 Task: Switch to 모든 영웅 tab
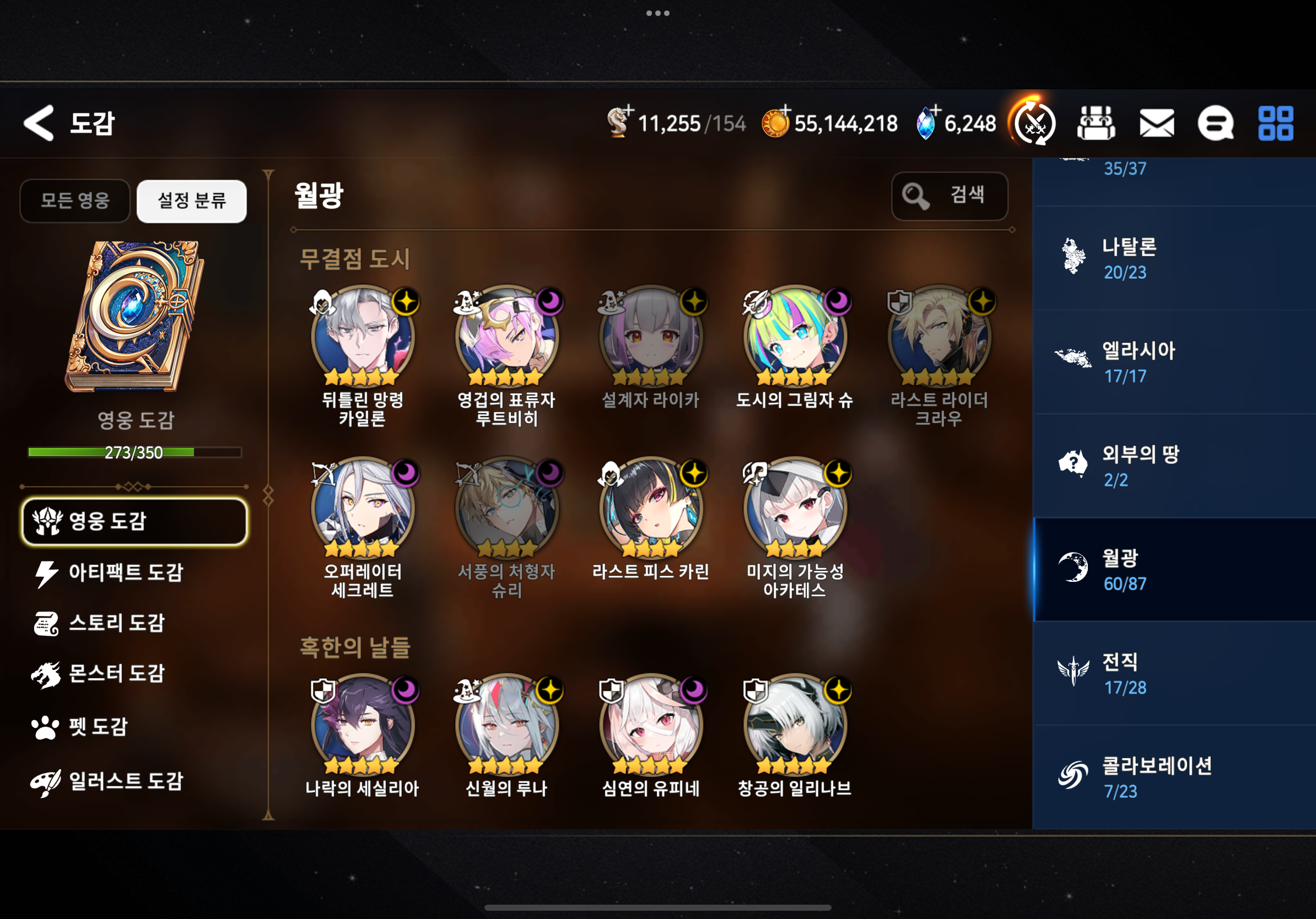coord(75,201)
